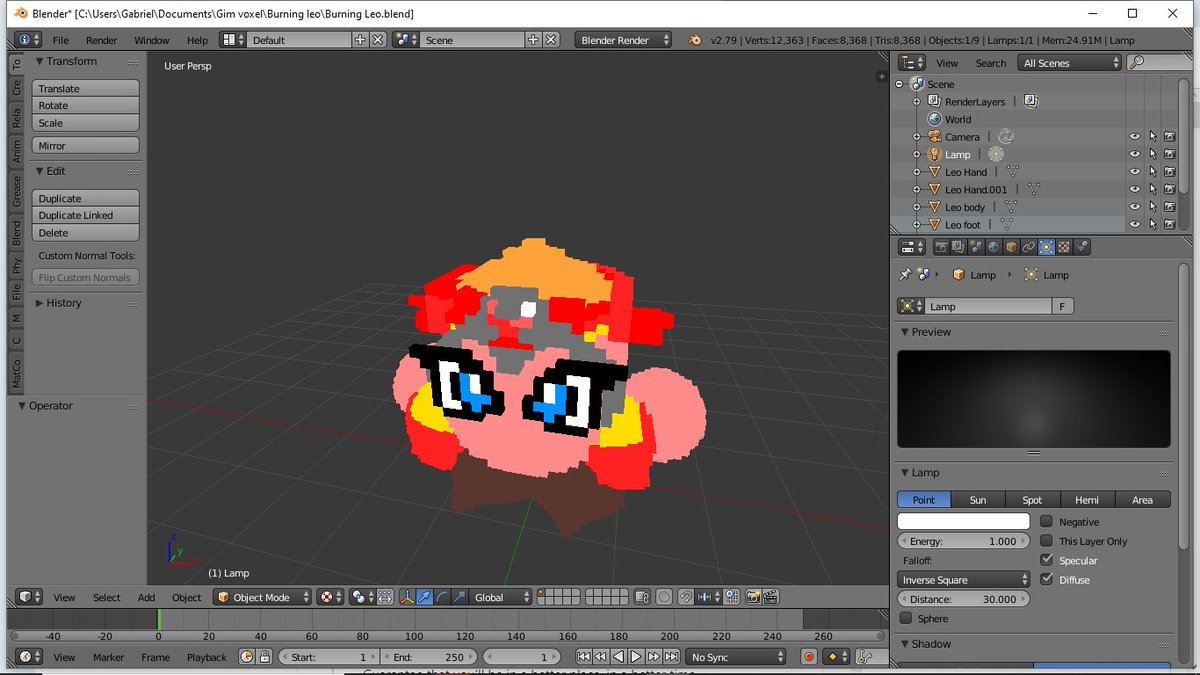The width and height of the screenshot is (1200, 675).
Task: Click the mesh data icon beside Leo Hand
Action: 1012,172
